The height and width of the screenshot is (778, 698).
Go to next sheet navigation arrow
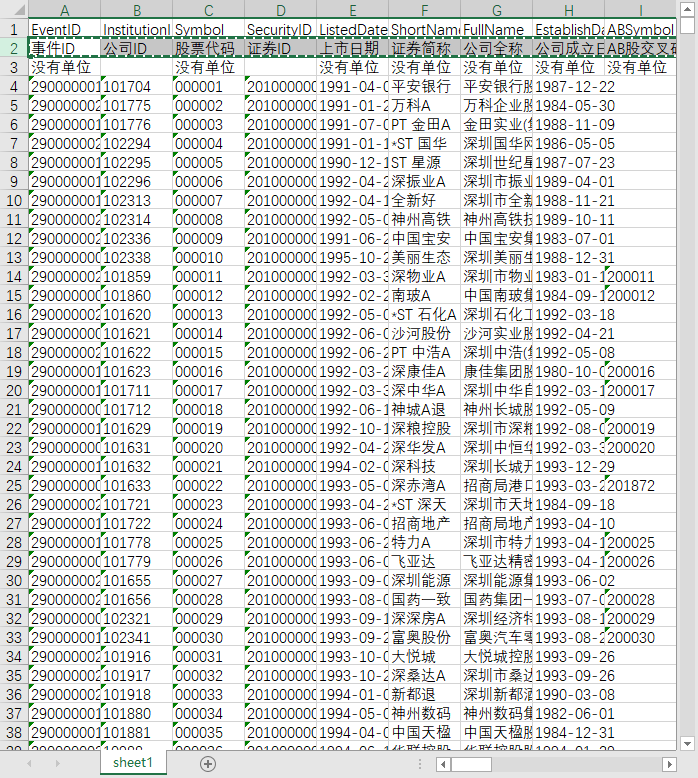58,764
